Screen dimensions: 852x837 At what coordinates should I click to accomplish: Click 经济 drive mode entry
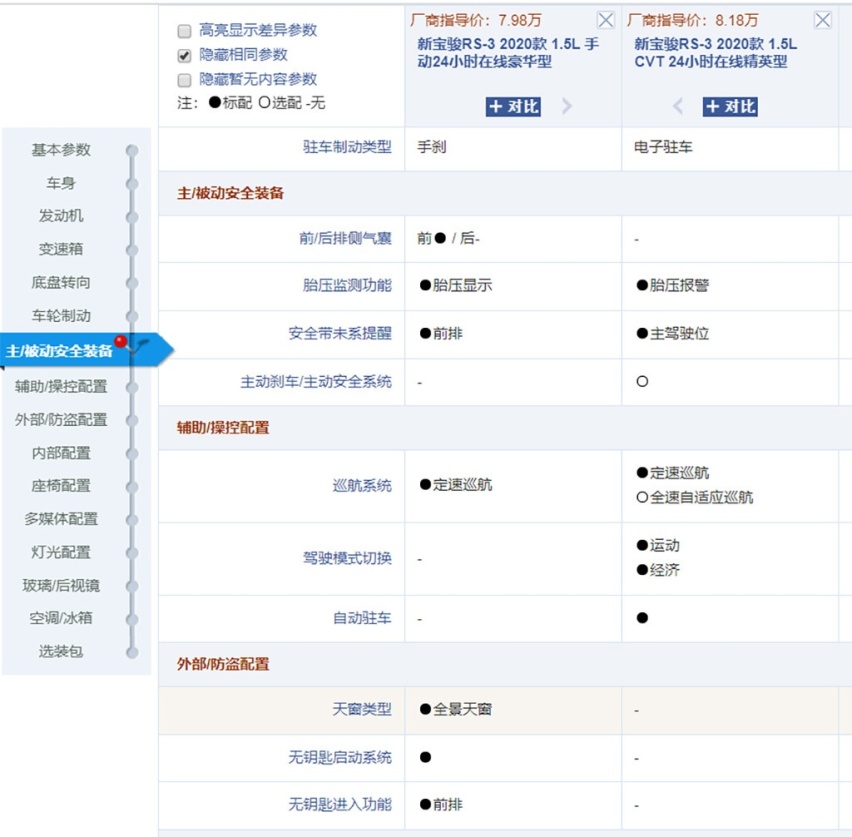pos(658,570)
